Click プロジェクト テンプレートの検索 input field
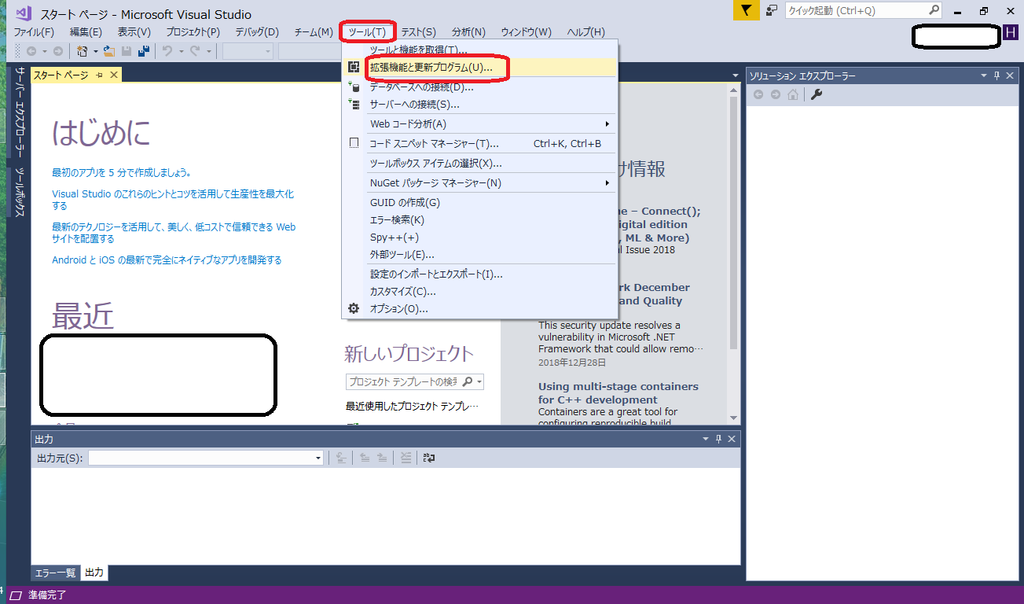1024x604 pixels. (x=403, y=381)
